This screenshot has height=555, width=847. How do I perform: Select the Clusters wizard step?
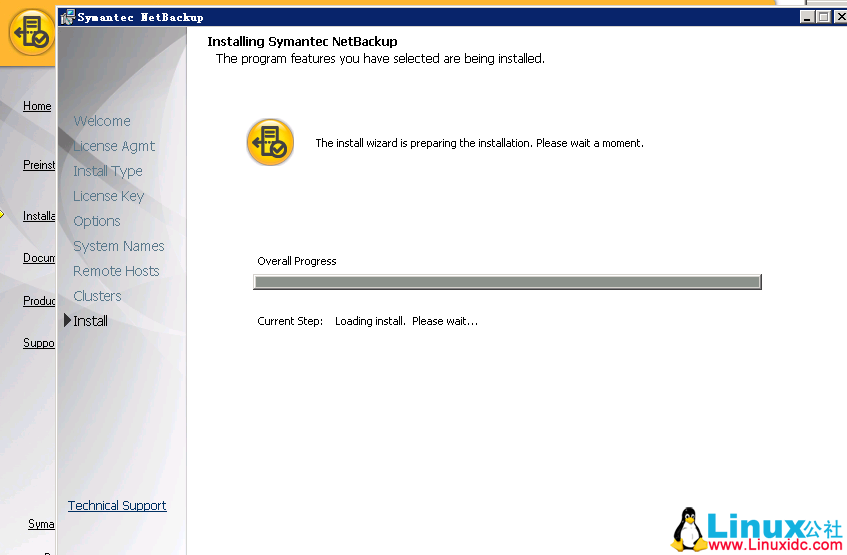pos(97,296)
